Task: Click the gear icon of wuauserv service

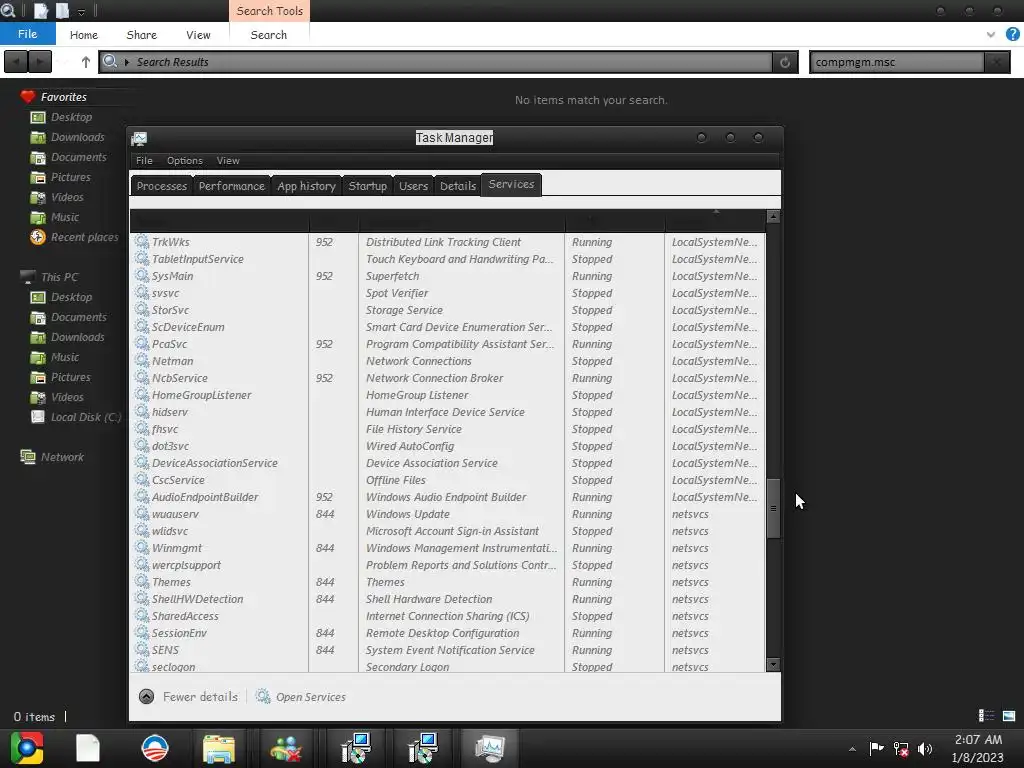Action: pyautogui.click(x=142, y=513)
